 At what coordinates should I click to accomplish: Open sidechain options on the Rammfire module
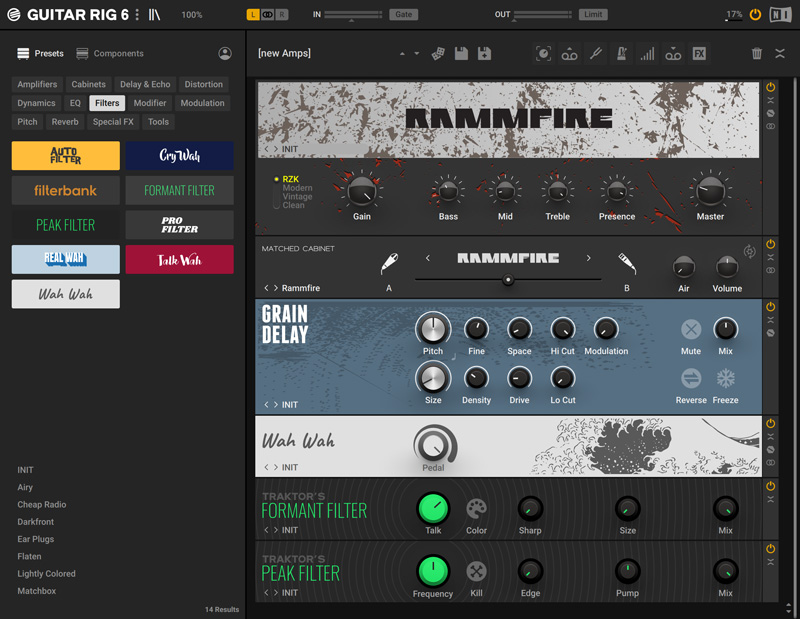point(770,113)
